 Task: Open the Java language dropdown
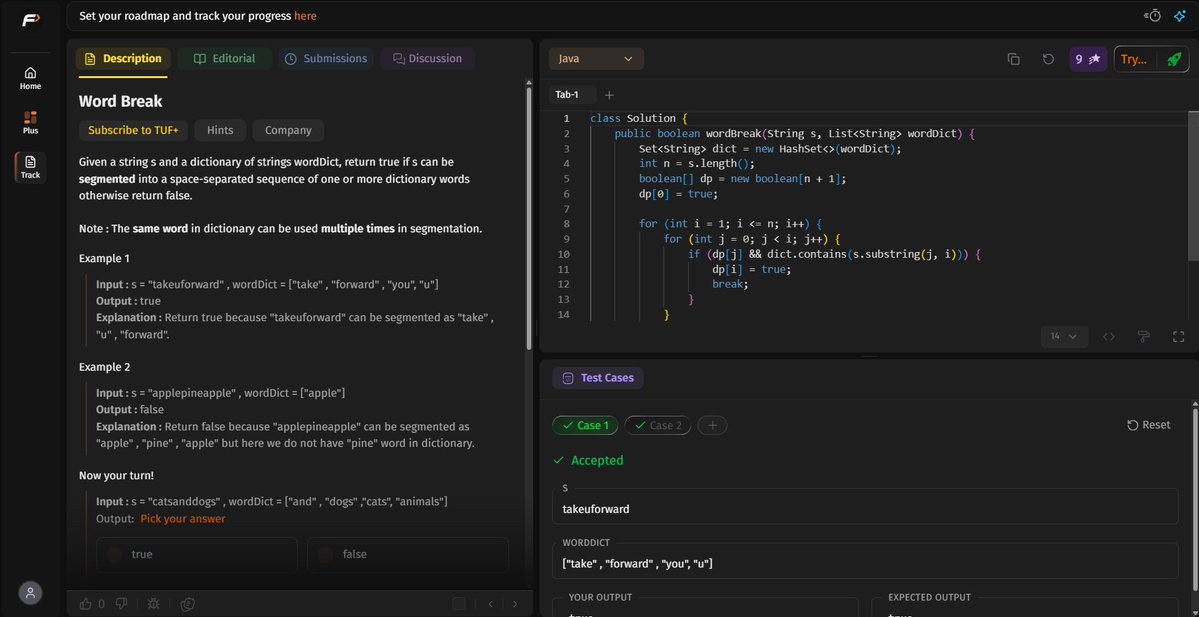[x=596, y=59]
